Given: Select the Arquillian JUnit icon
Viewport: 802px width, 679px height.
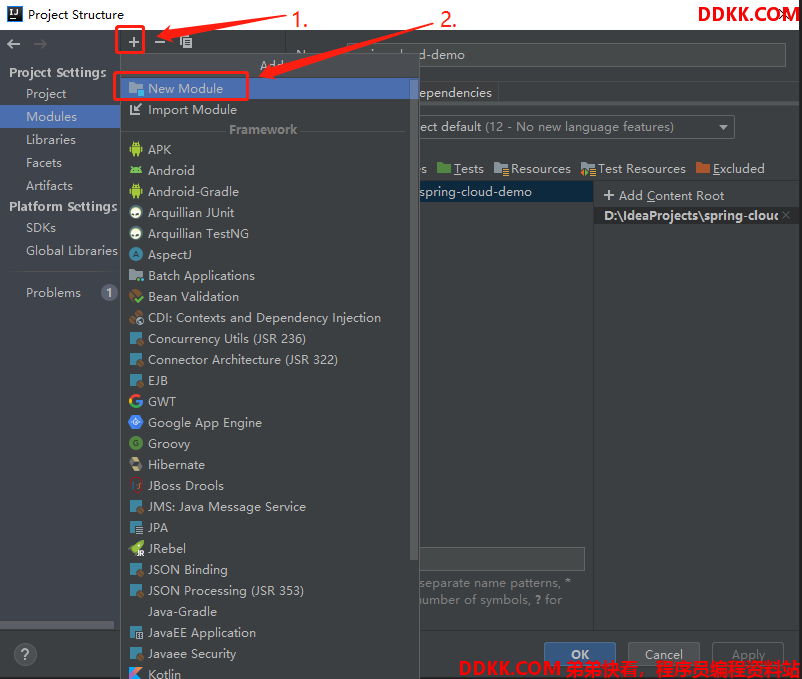Looking at the screenshot, I should pyautogui.click(x=136, y=212).
